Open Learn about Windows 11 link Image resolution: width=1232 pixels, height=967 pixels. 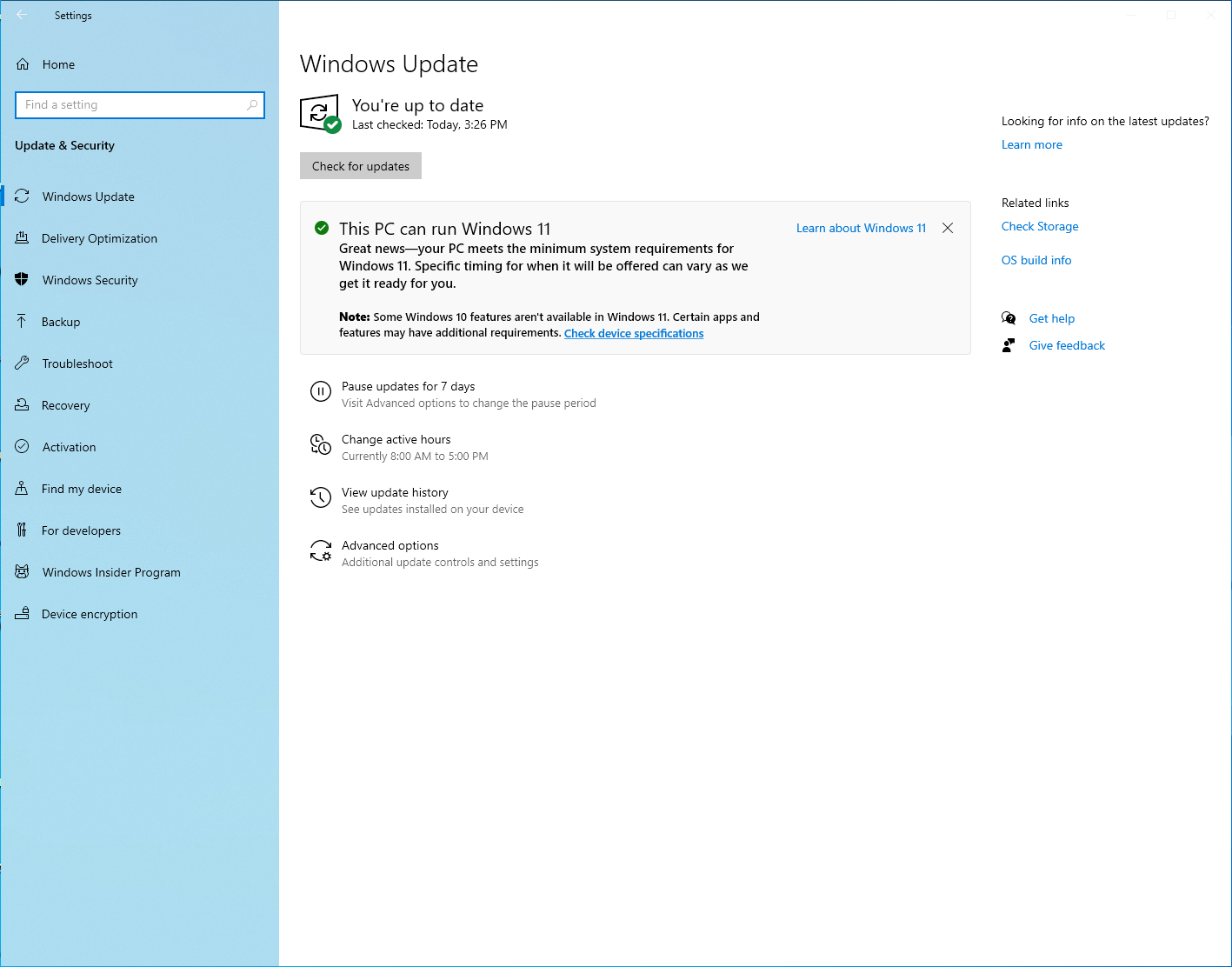coord(861,228)
